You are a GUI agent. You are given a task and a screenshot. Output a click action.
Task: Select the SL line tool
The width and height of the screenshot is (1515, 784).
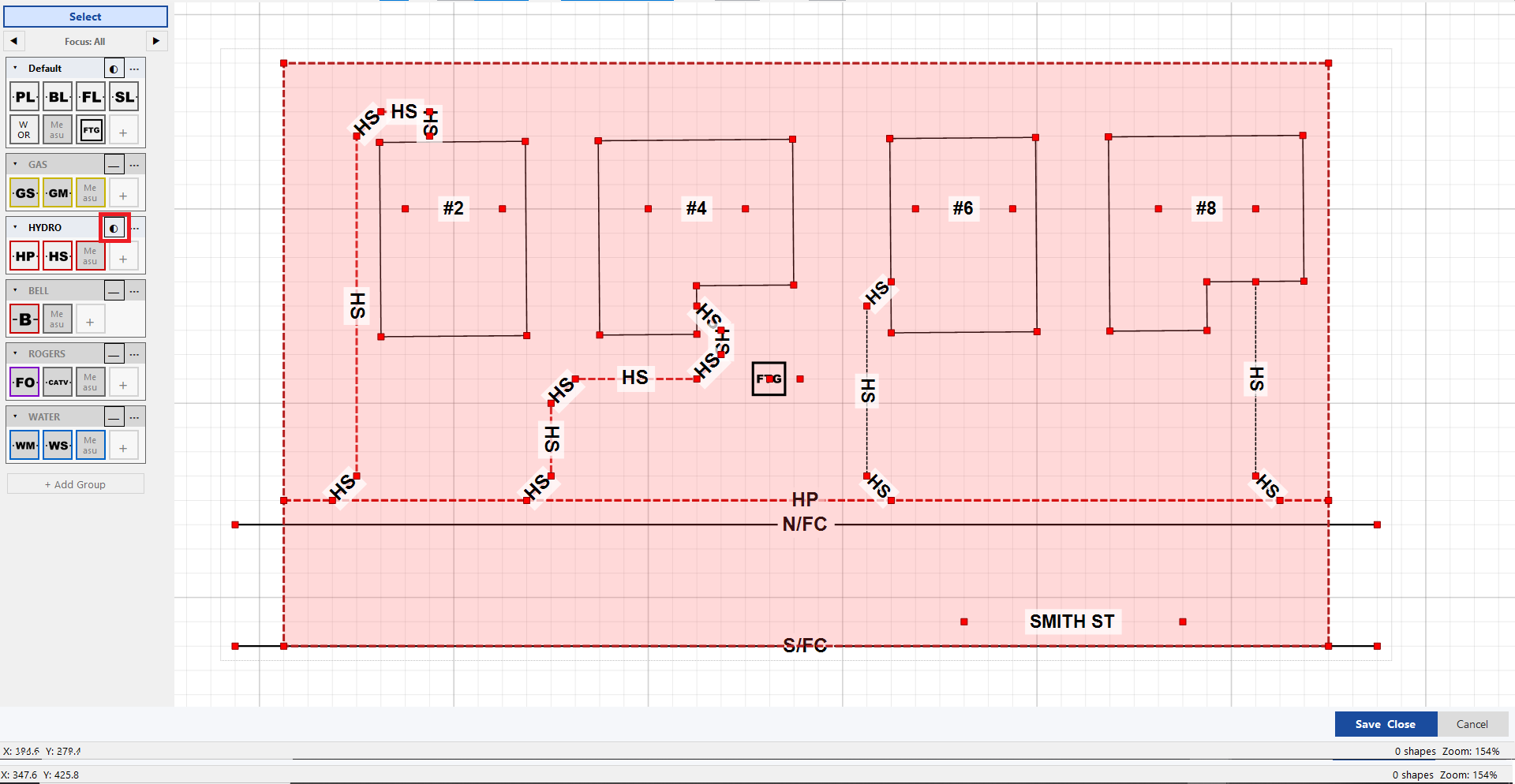(124, 97)
